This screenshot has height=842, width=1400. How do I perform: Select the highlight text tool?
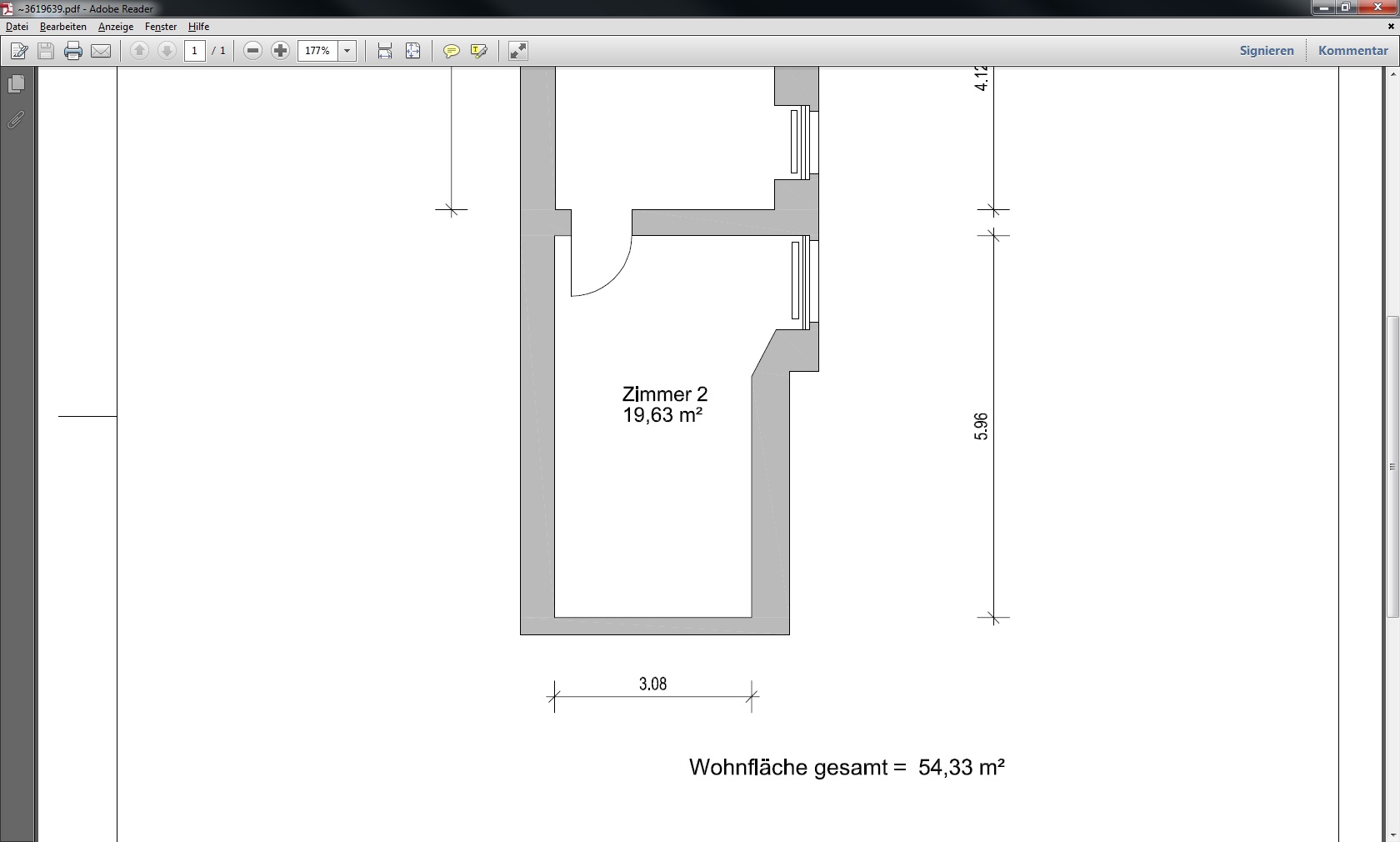[478, 51]
